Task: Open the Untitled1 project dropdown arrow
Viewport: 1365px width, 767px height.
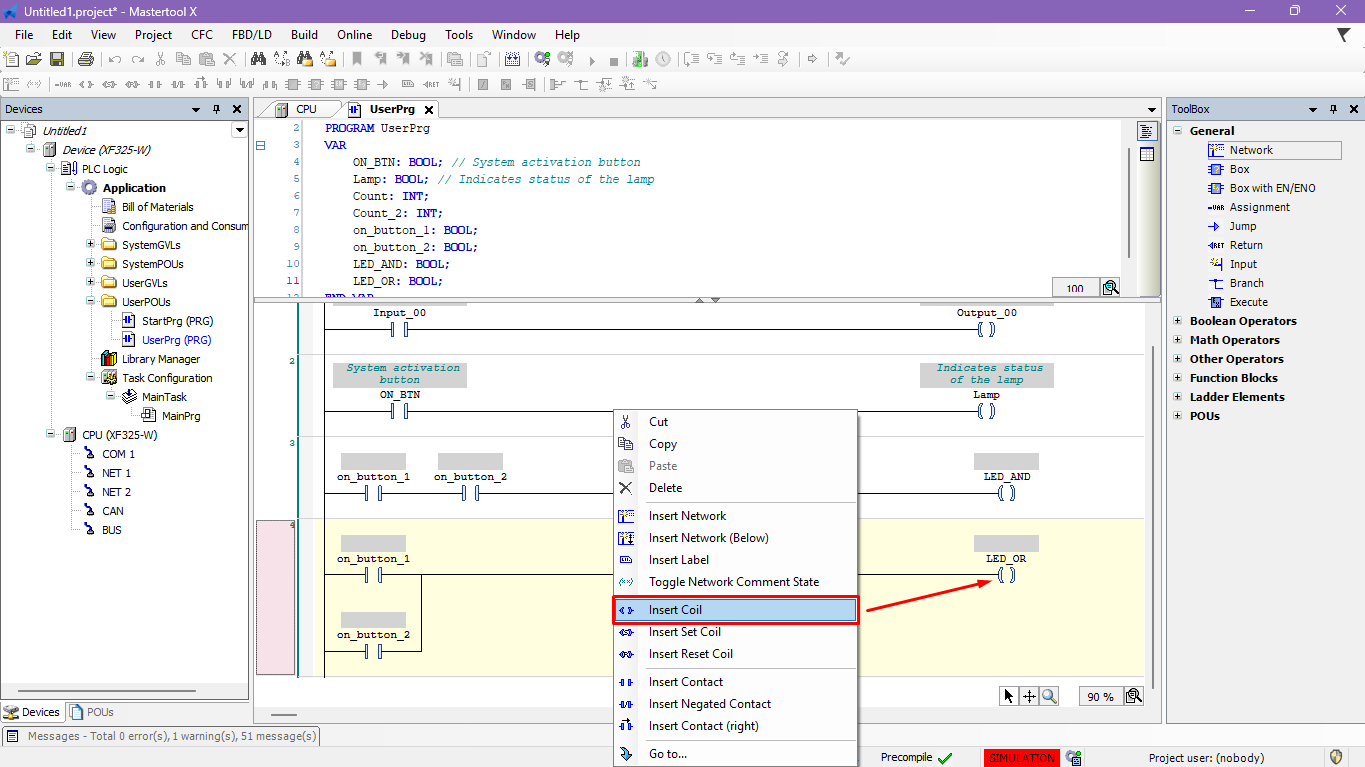Action: click(x=239, y=130)
